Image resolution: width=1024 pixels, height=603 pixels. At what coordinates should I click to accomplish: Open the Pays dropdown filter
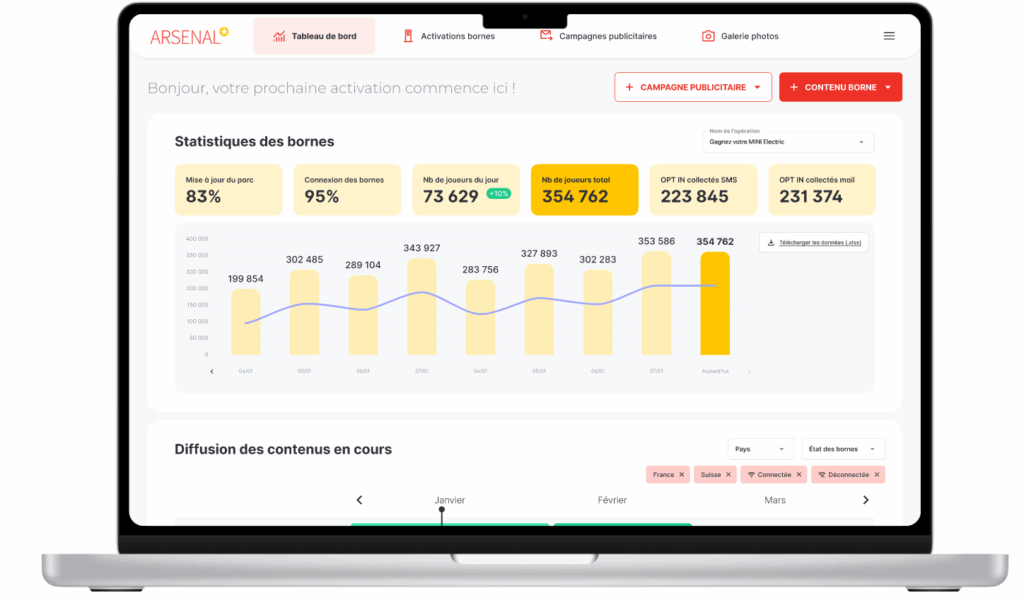[x=761, y=448]
